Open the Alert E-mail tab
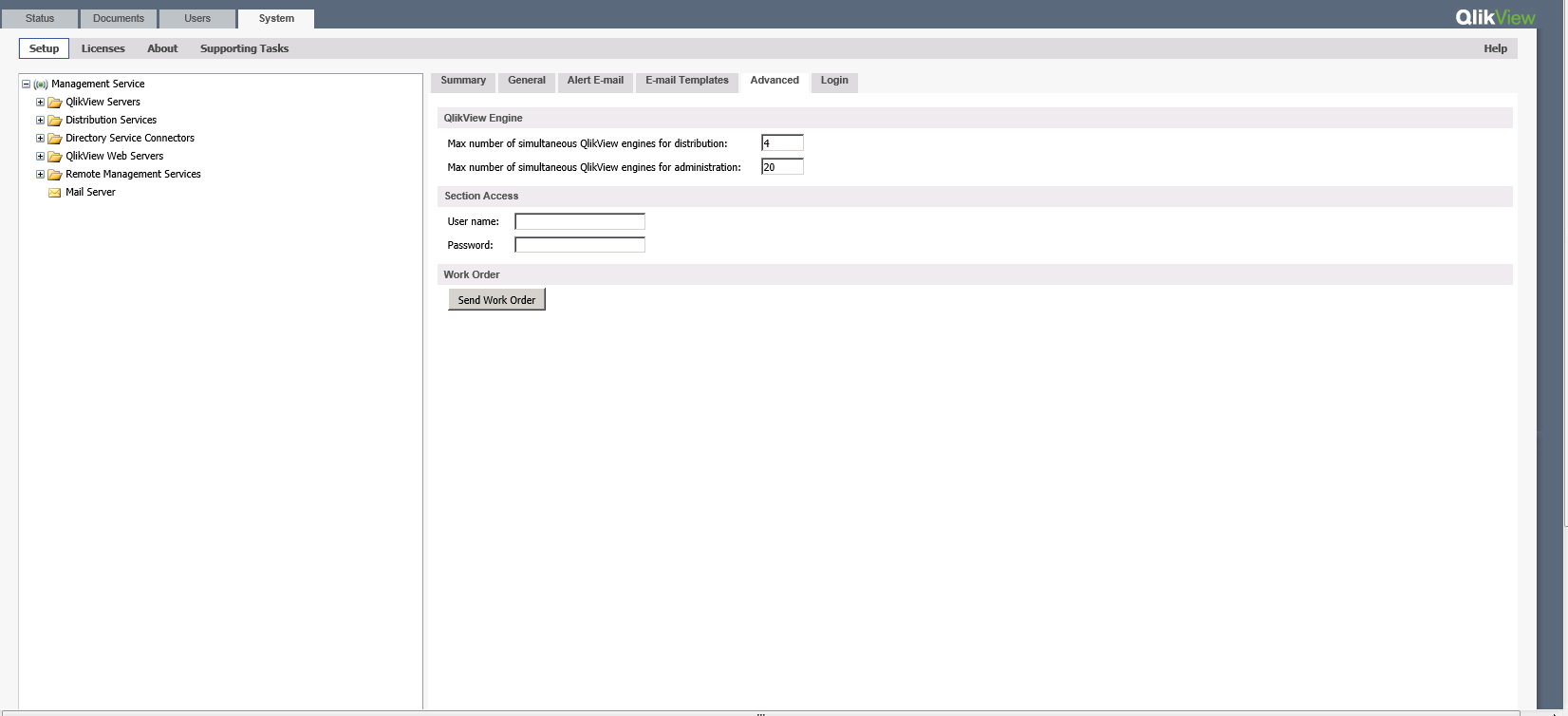 click(595, 82)
